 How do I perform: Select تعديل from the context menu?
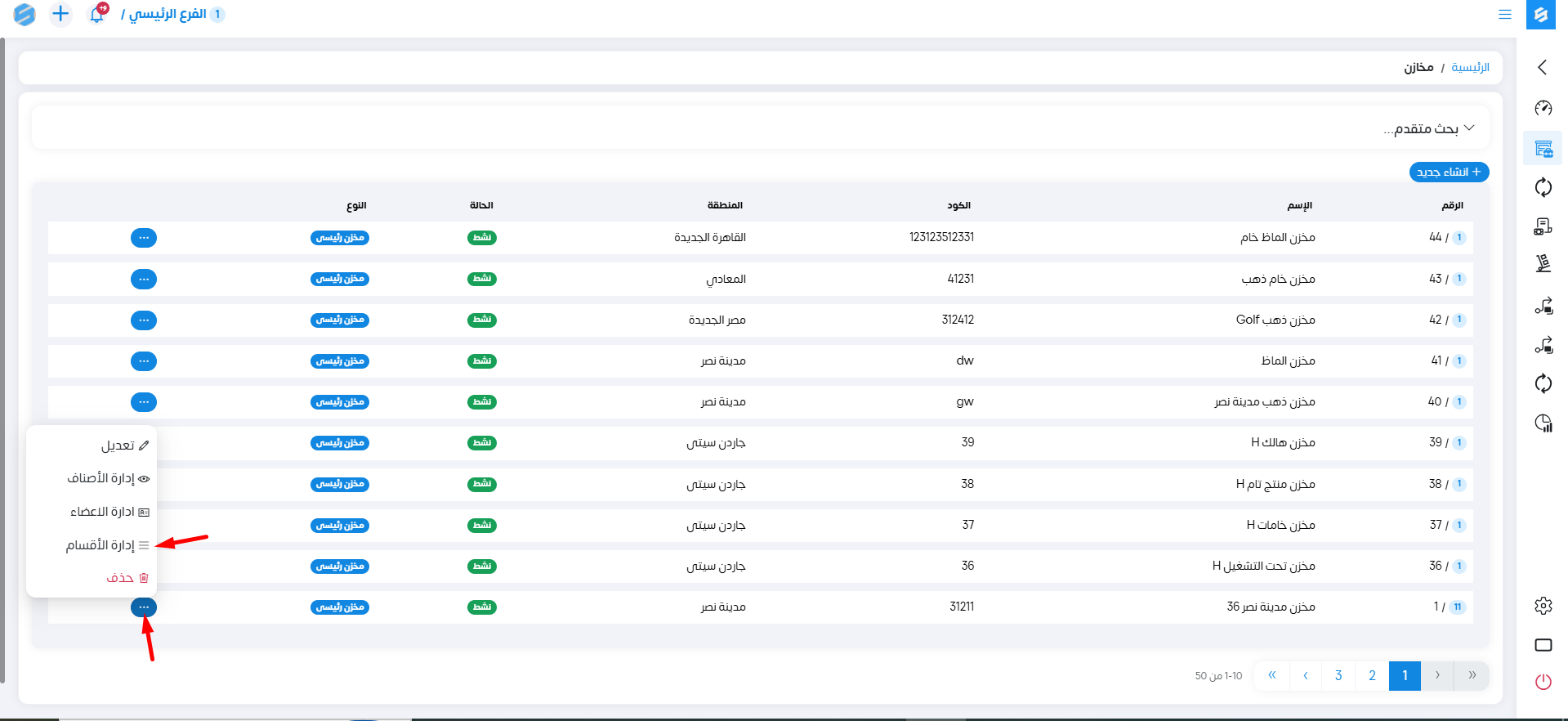(118, 446)
